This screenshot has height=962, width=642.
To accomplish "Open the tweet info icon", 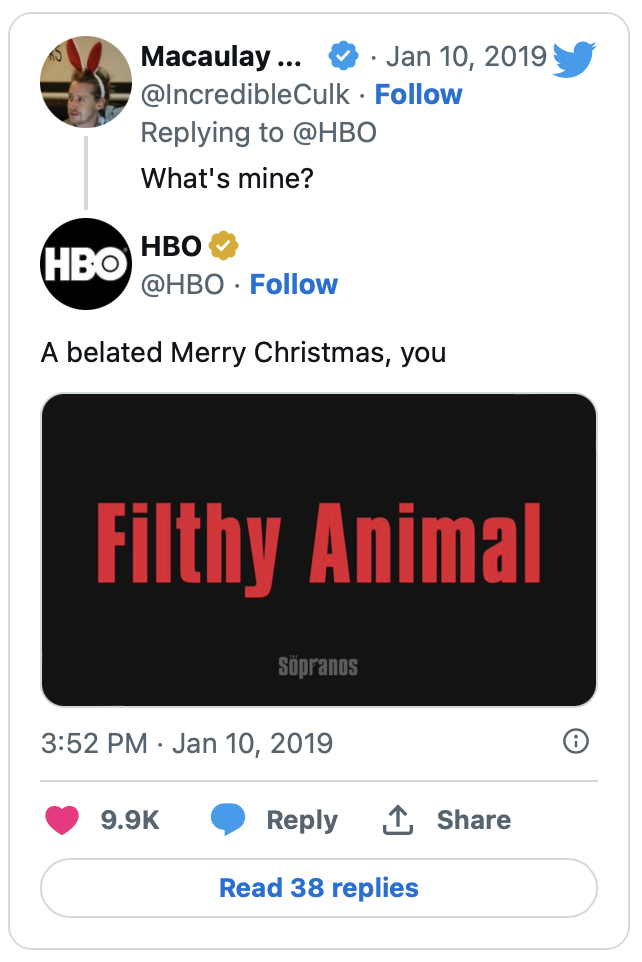I will click(576, 741).
